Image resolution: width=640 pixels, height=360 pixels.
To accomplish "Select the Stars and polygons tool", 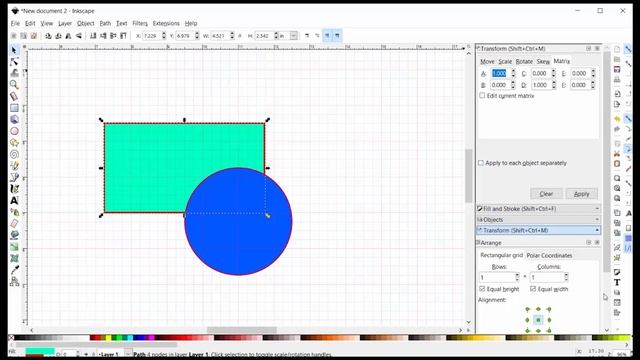I will click(x=14, y=143).
